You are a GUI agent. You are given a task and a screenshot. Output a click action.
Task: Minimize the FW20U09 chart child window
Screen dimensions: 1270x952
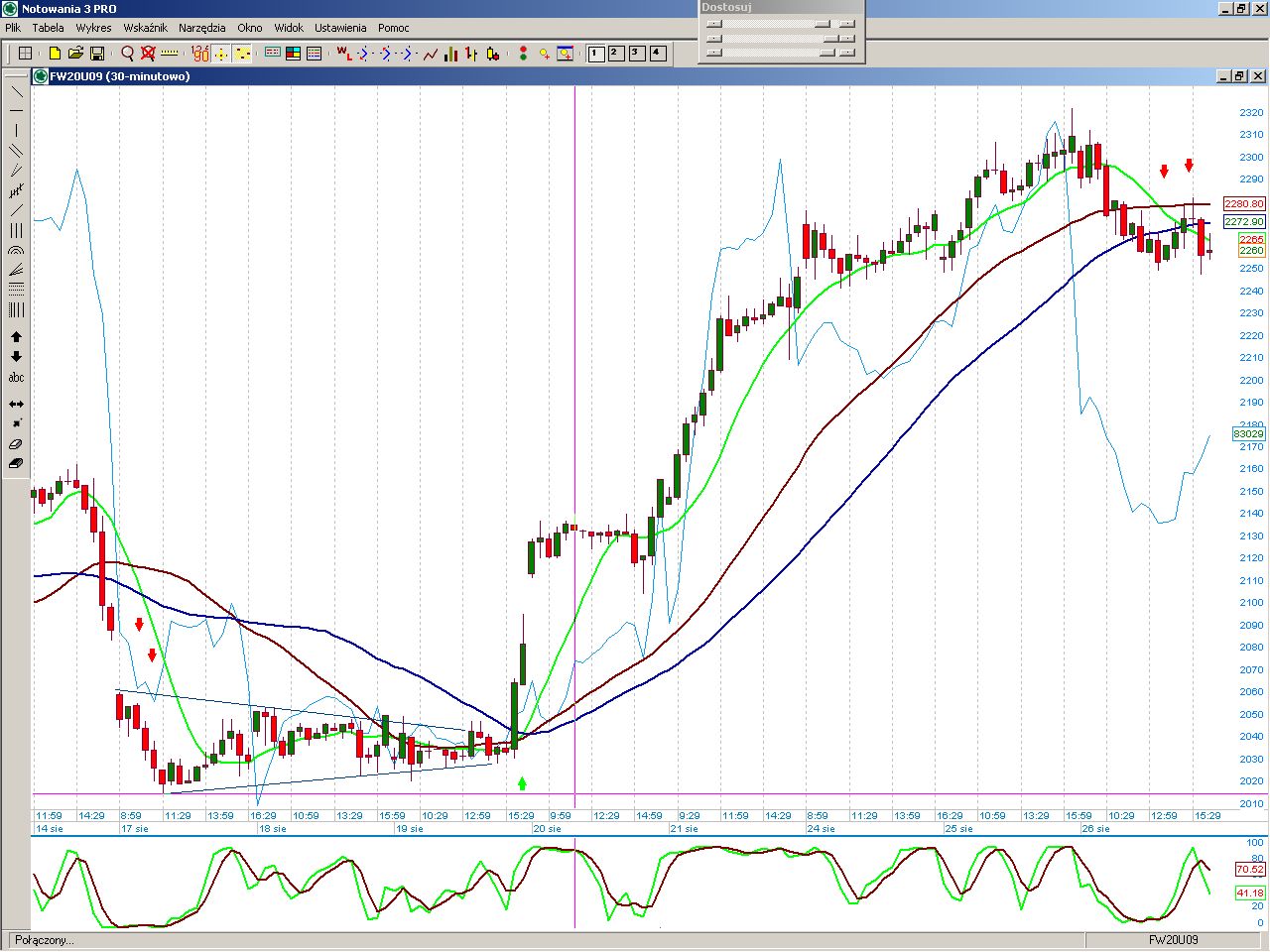click(1223, 76)
